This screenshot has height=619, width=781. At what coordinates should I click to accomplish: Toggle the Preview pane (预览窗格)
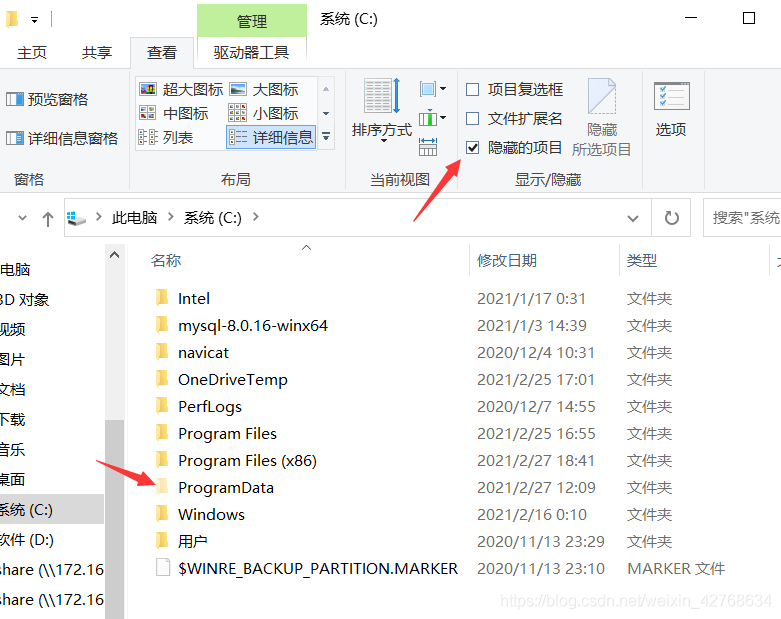(x=47, y=100)
